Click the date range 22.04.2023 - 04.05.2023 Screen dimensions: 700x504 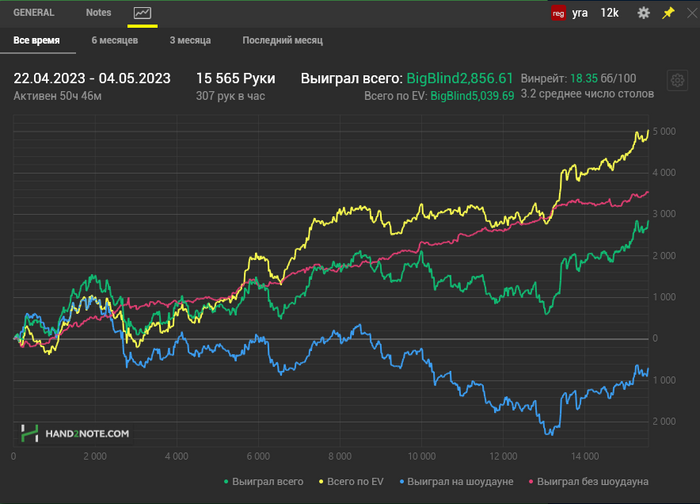(92, 79)
